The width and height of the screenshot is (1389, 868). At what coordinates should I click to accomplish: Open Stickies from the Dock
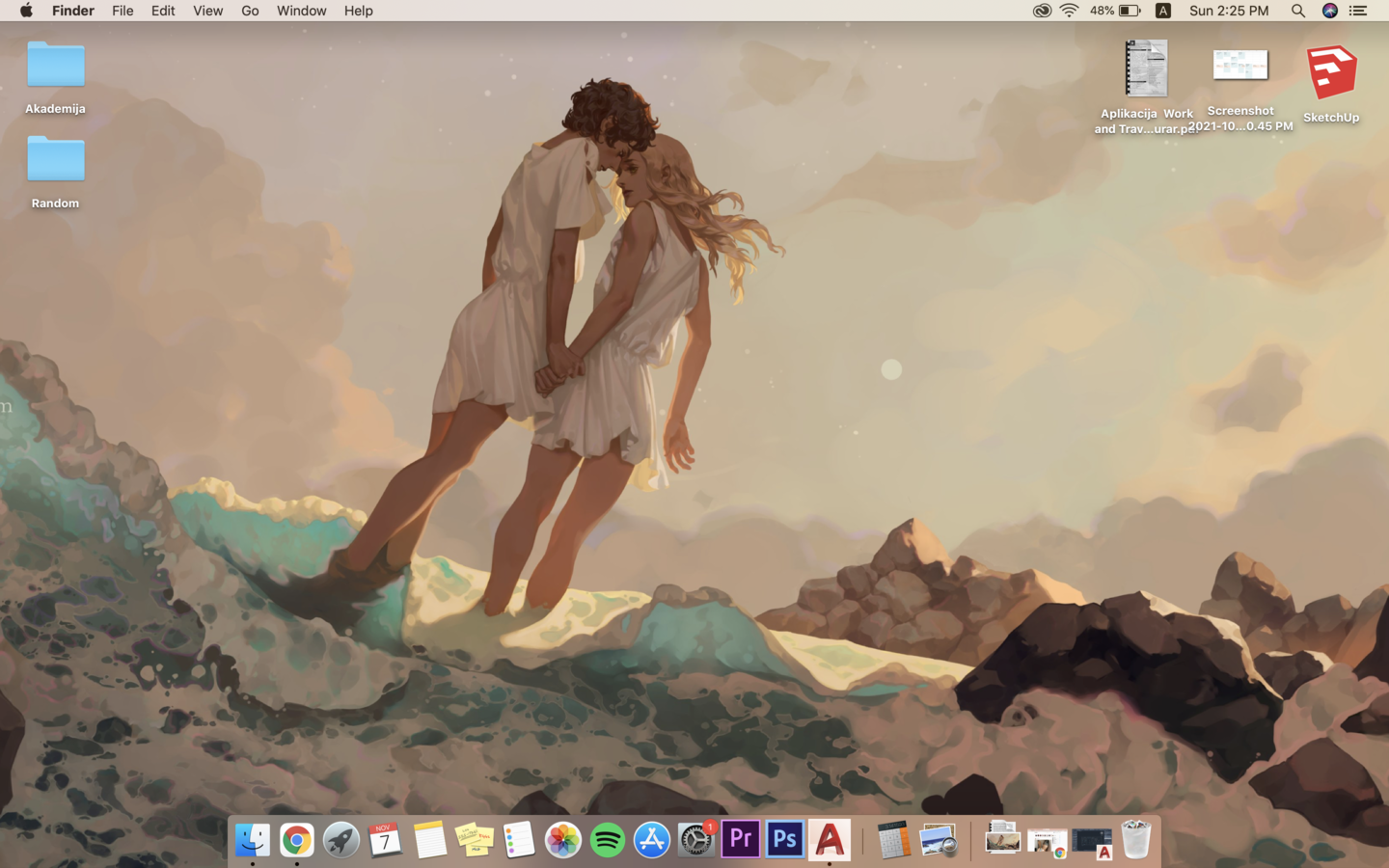(475, 840)
